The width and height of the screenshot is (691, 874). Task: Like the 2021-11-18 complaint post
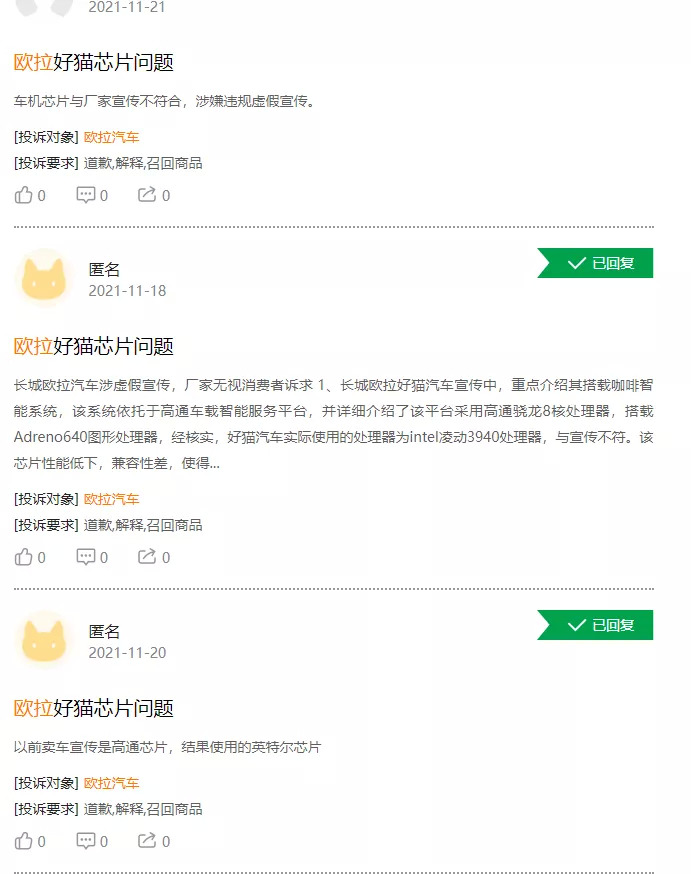pos(24,557)
